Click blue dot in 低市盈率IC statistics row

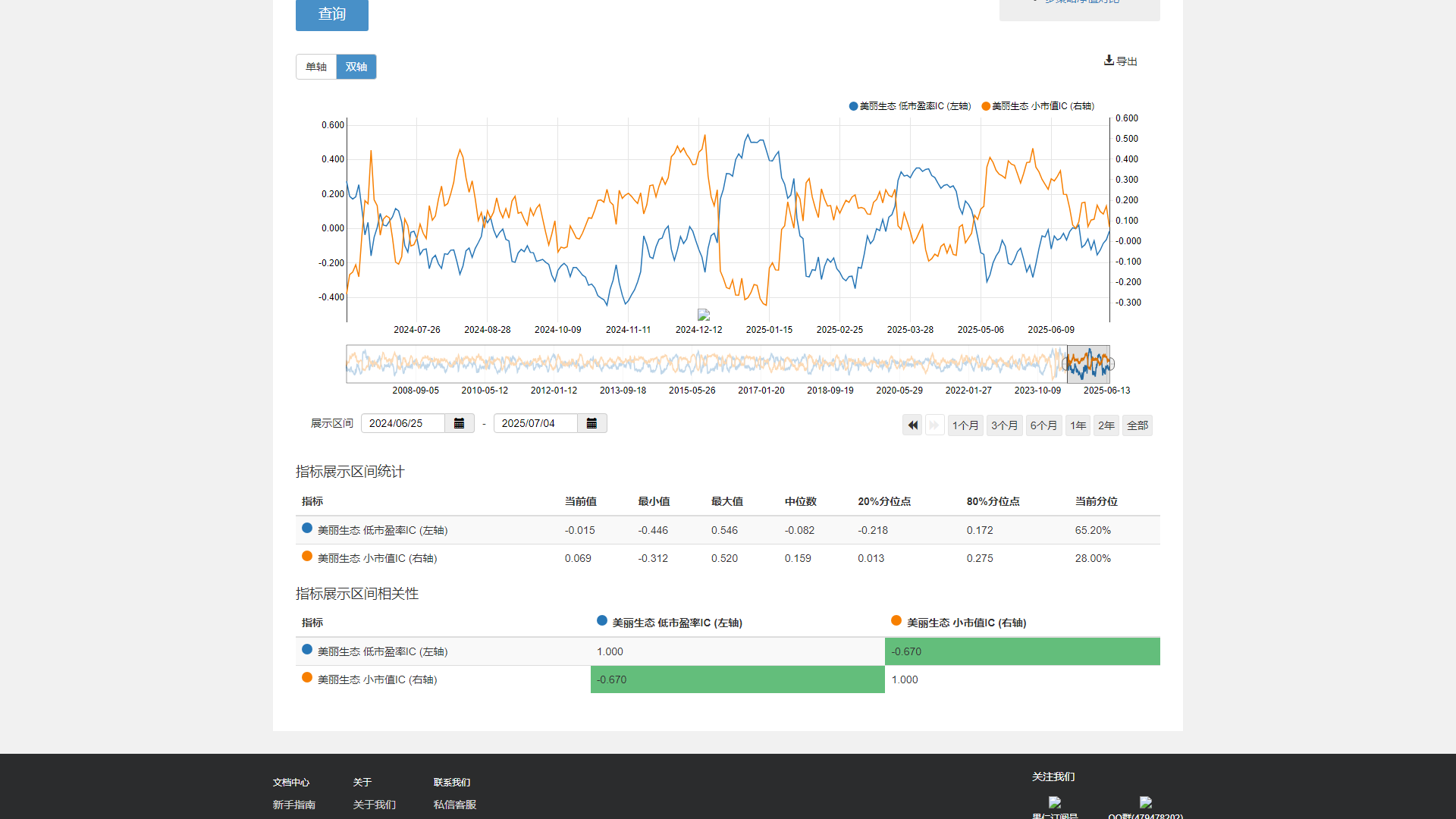pyautogui.click(x=307, y=529)
